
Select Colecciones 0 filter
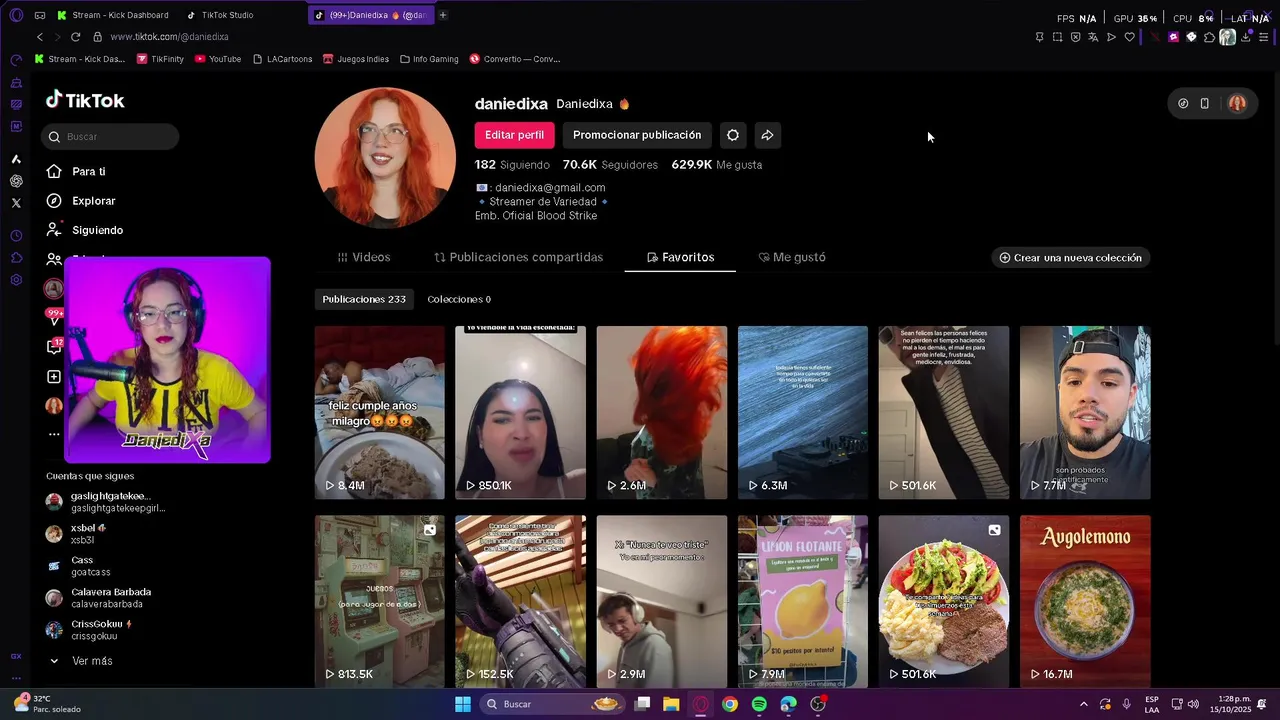(x=459, y=299)
